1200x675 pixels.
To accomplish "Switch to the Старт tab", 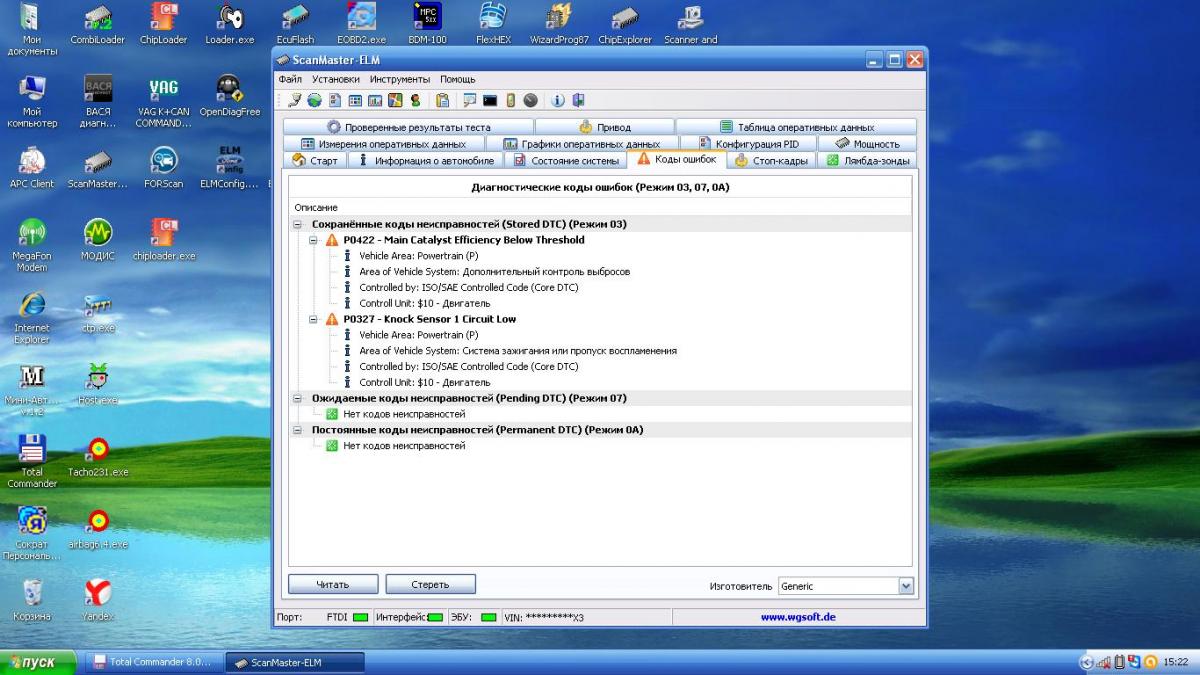I will (x=315, y=160).
